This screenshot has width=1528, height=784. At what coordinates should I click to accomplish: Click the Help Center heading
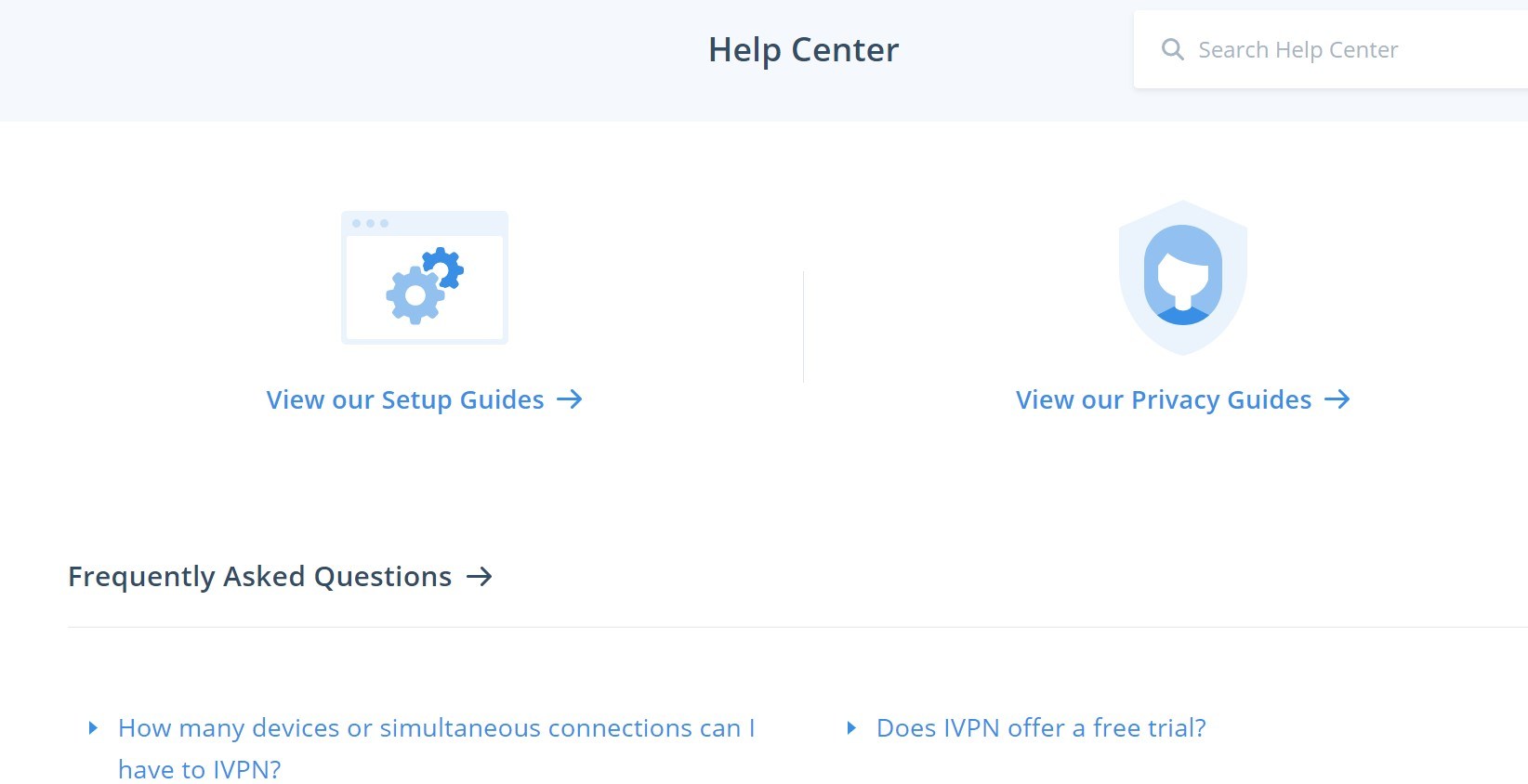pyautogui.click(x=803, y=48)
